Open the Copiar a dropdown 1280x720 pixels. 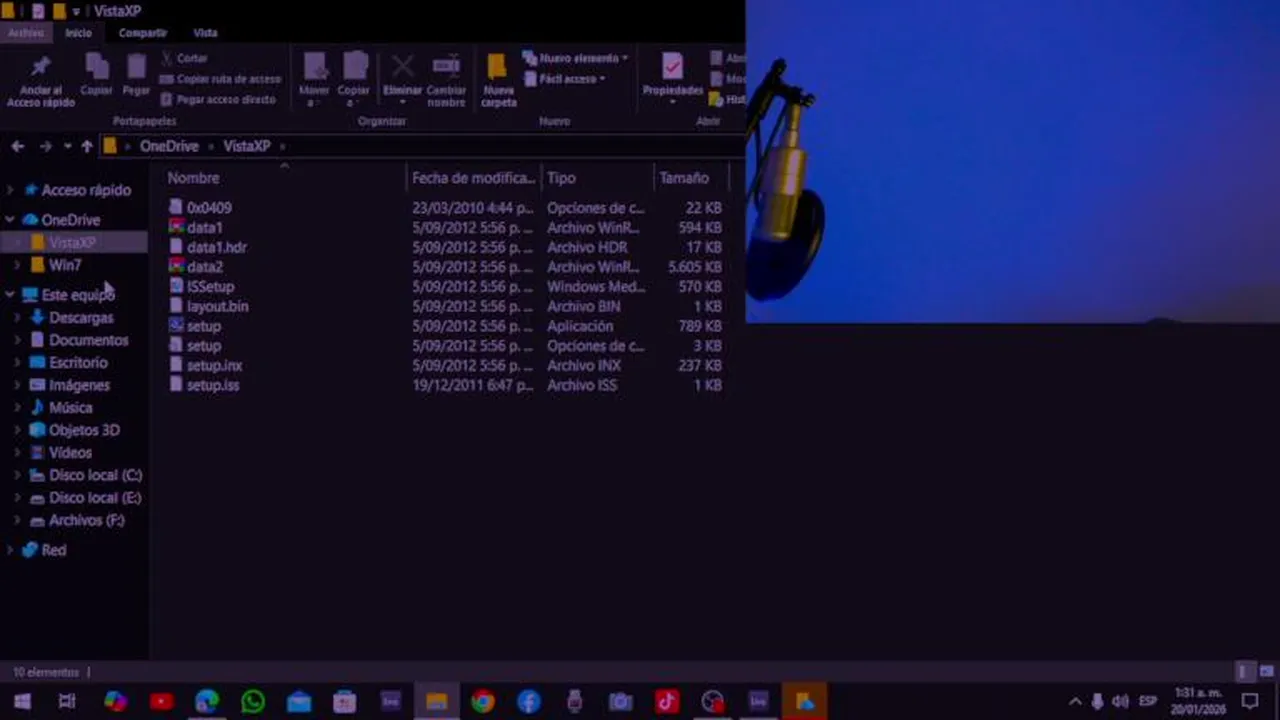(354, 80)
